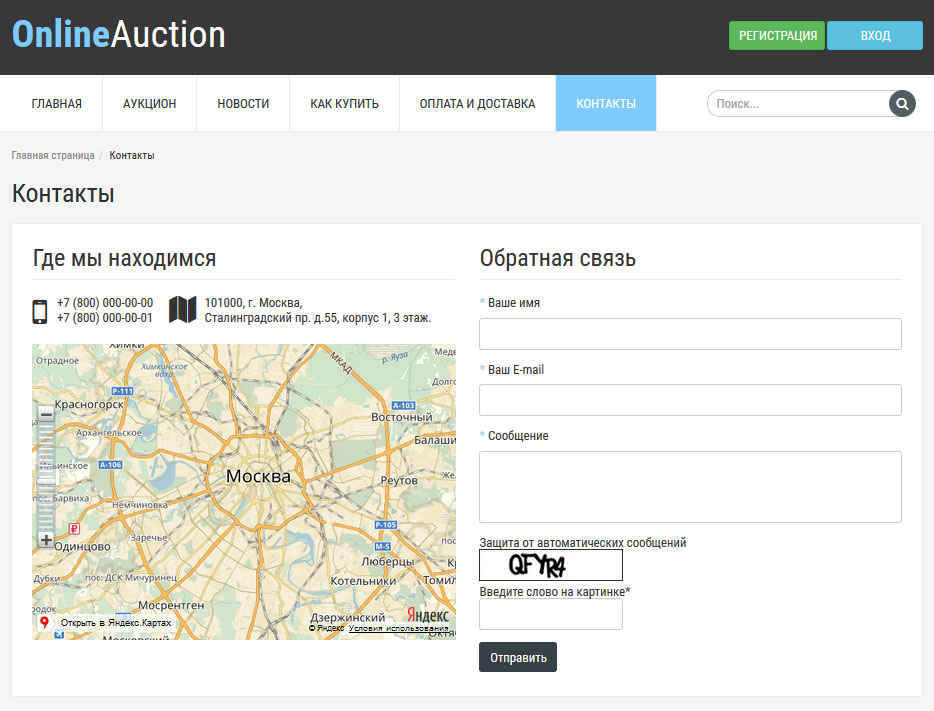Click the red pin Yandex Maps icon

point(44,623)
